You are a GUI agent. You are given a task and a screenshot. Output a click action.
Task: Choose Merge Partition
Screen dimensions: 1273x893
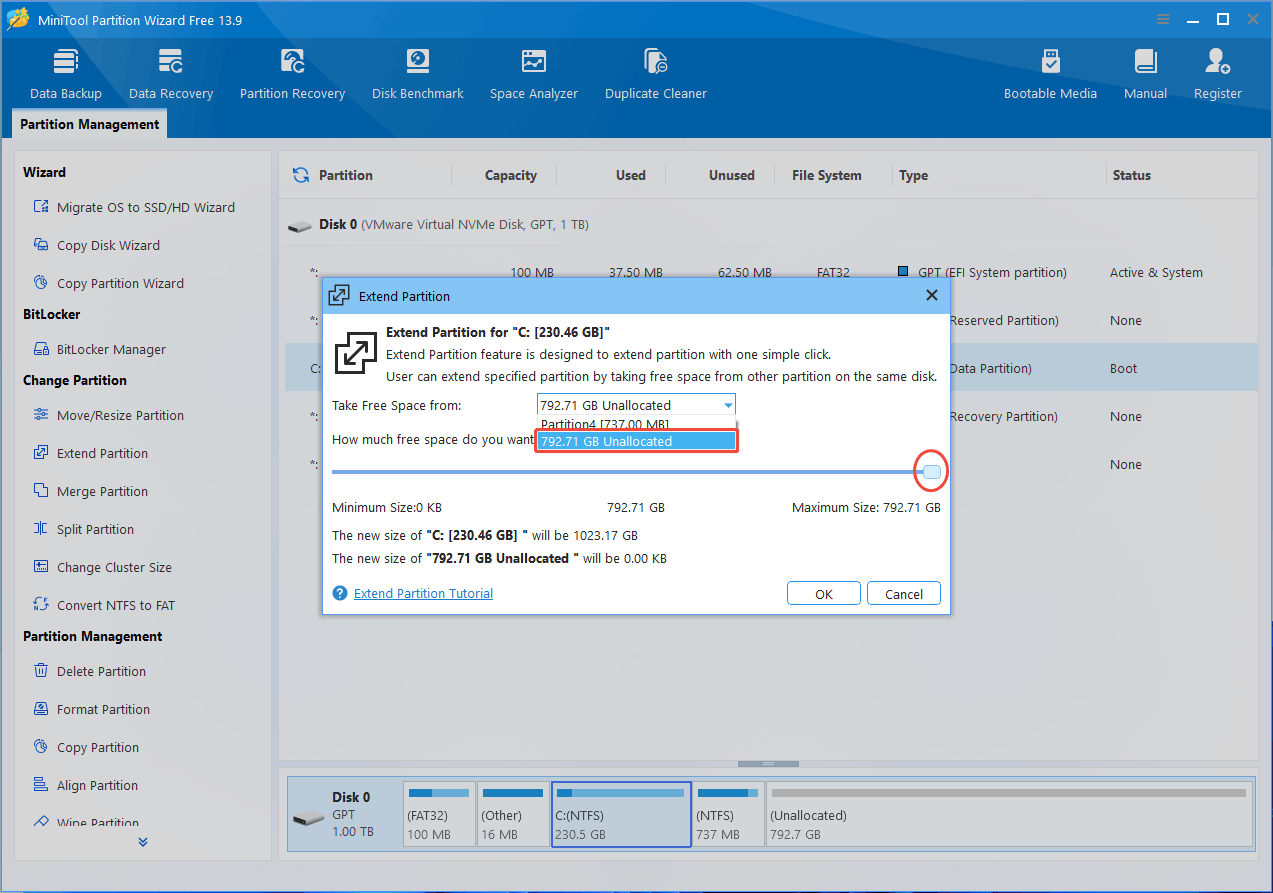90,491
